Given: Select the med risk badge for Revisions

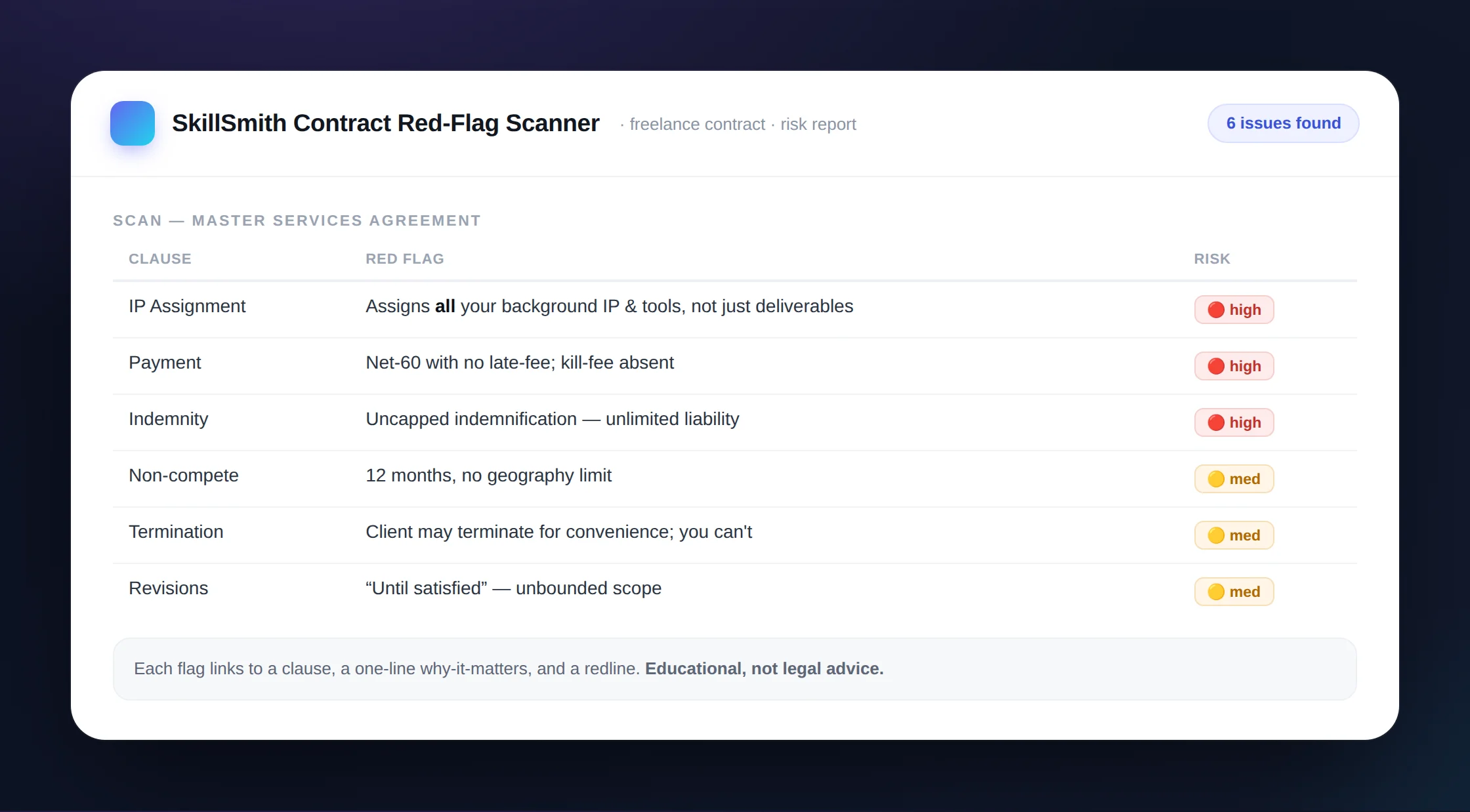Looking at the screenshot, I should tap(1234, 592).
